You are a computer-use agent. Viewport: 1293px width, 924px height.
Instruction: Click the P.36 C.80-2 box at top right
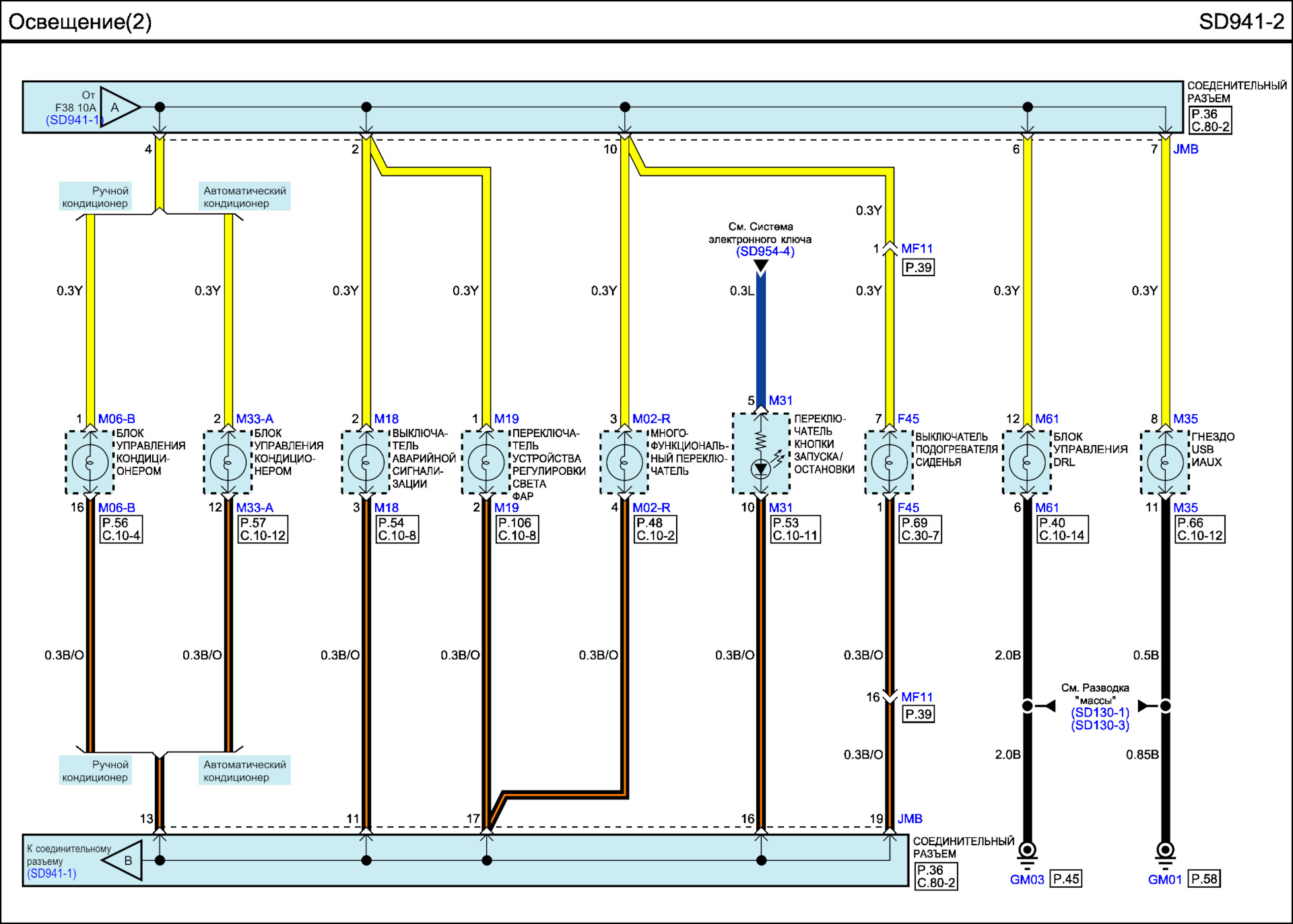(1209, 121)
